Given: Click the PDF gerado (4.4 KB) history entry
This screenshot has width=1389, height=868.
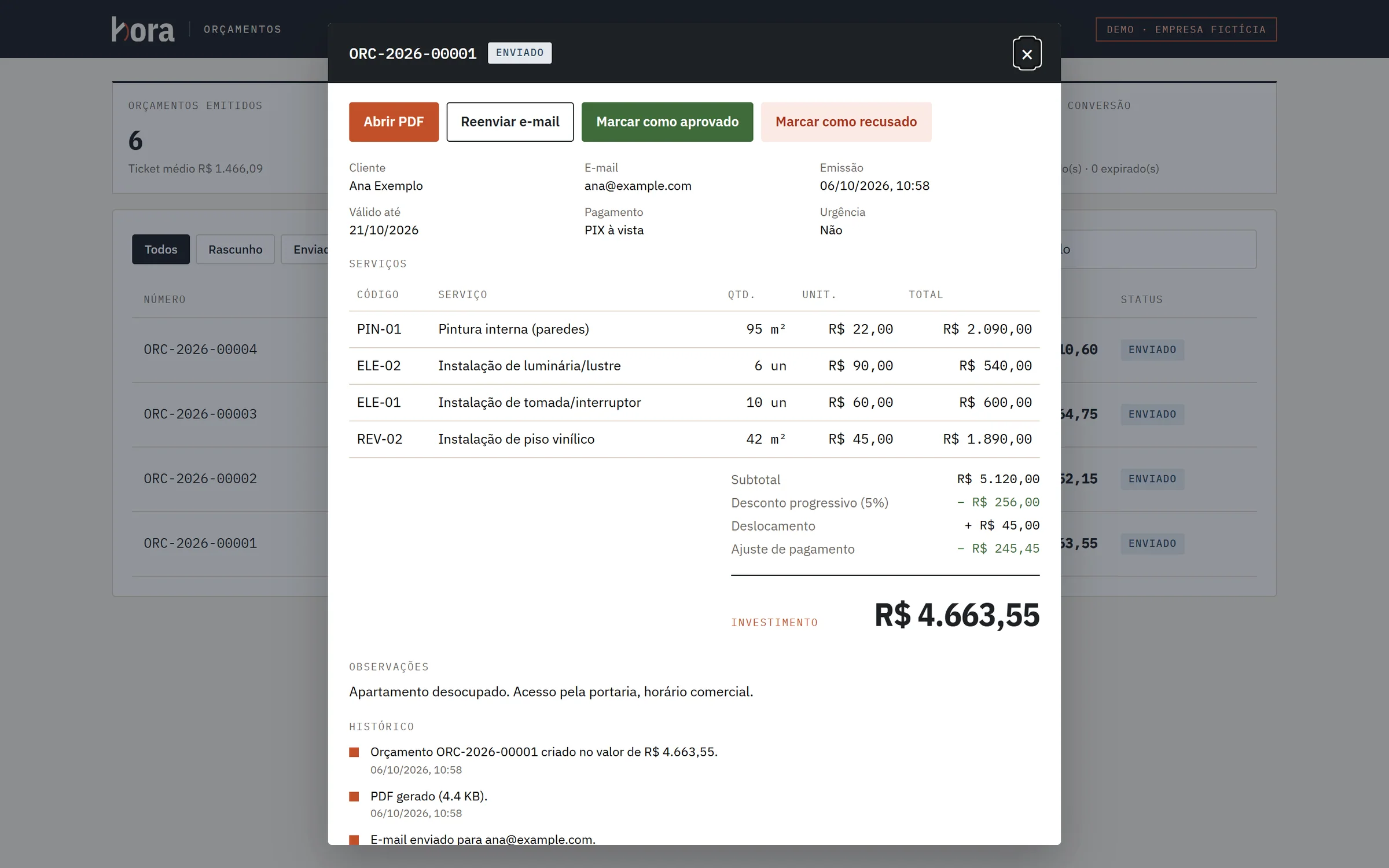Looking at the screenshot, I should pyautogui.click(x=429, y=796).
